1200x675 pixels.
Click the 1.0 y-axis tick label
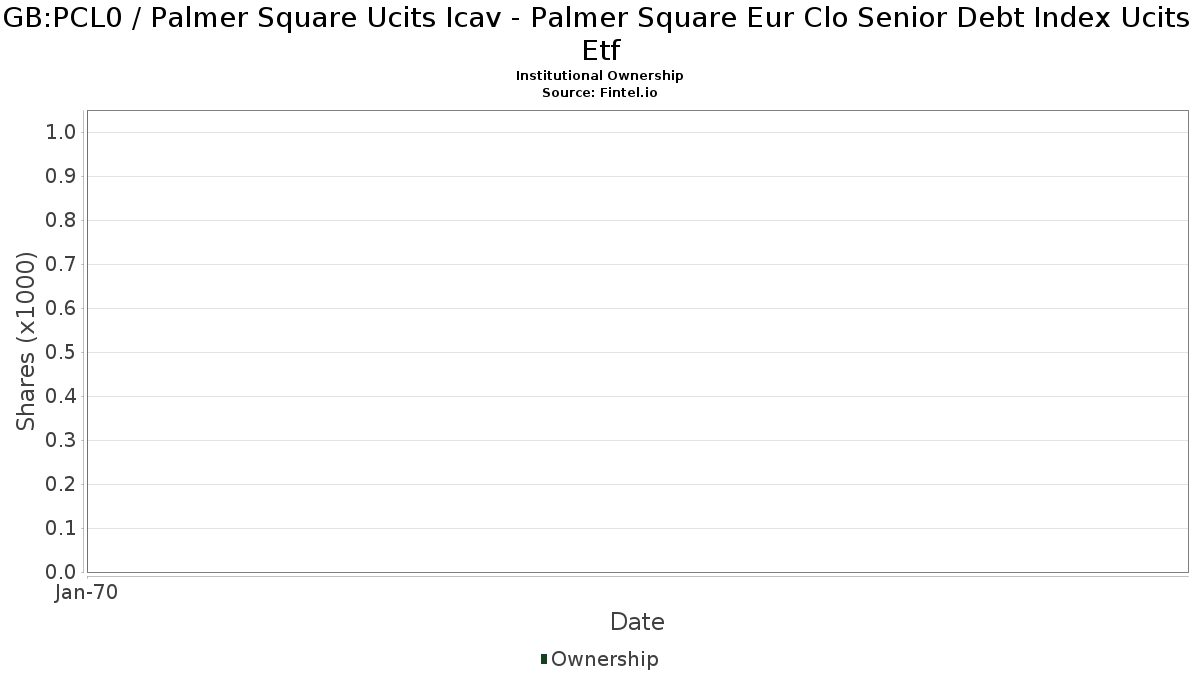pyautogui.click(x=61, y=133)
